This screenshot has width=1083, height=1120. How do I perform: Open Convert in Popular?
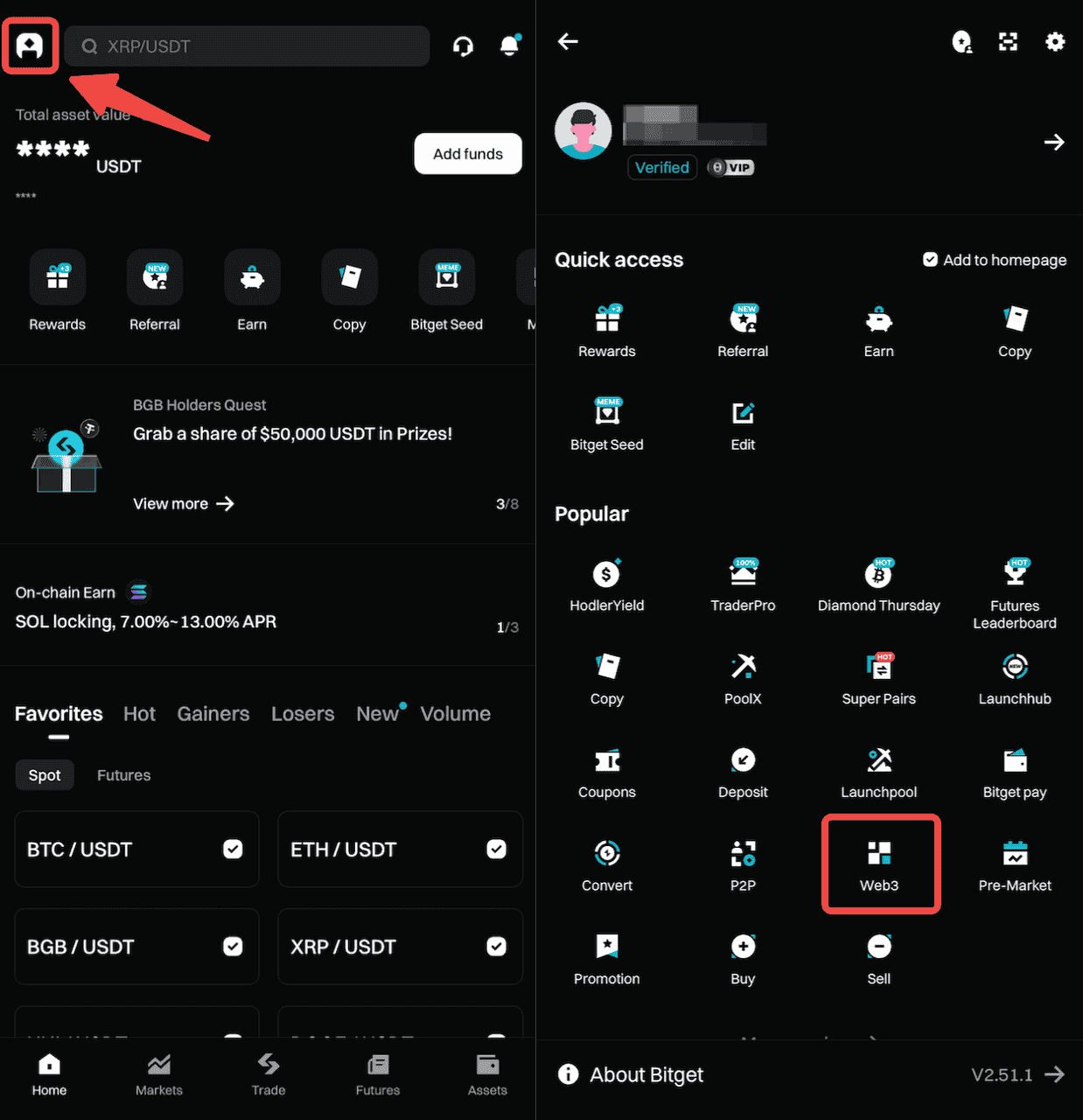point(607,866)
